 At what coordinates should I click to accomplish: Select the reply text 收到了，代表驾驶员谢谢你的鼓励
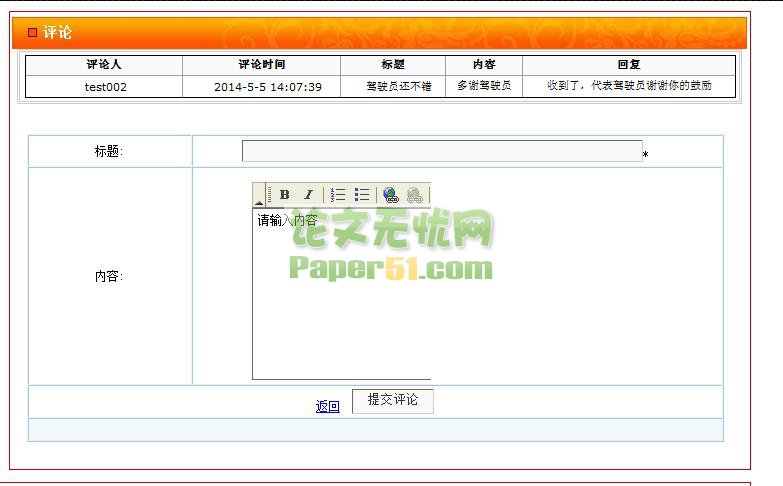point(629,85)
